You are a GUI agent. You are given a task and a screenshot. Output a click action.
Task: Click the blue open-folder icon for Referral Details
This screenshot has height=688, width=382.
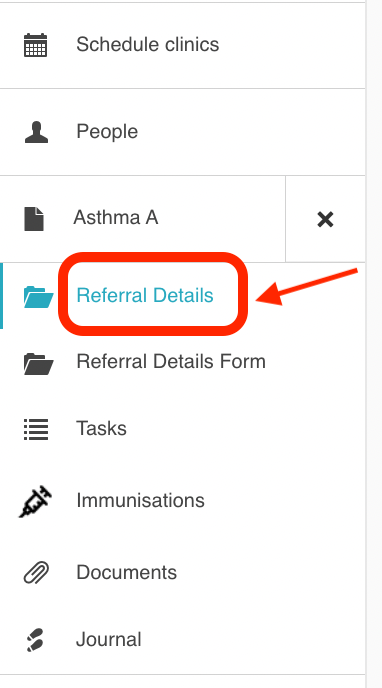click(x=39, y=296)
